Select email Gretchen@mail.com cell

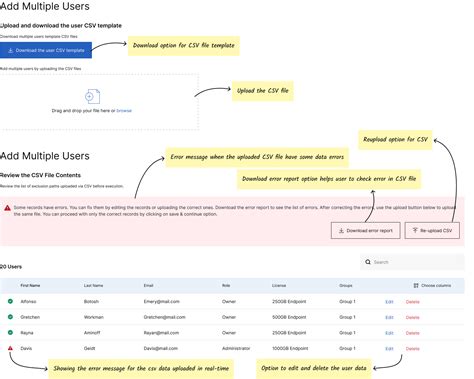pyautogui.click(x=164, y=317)
